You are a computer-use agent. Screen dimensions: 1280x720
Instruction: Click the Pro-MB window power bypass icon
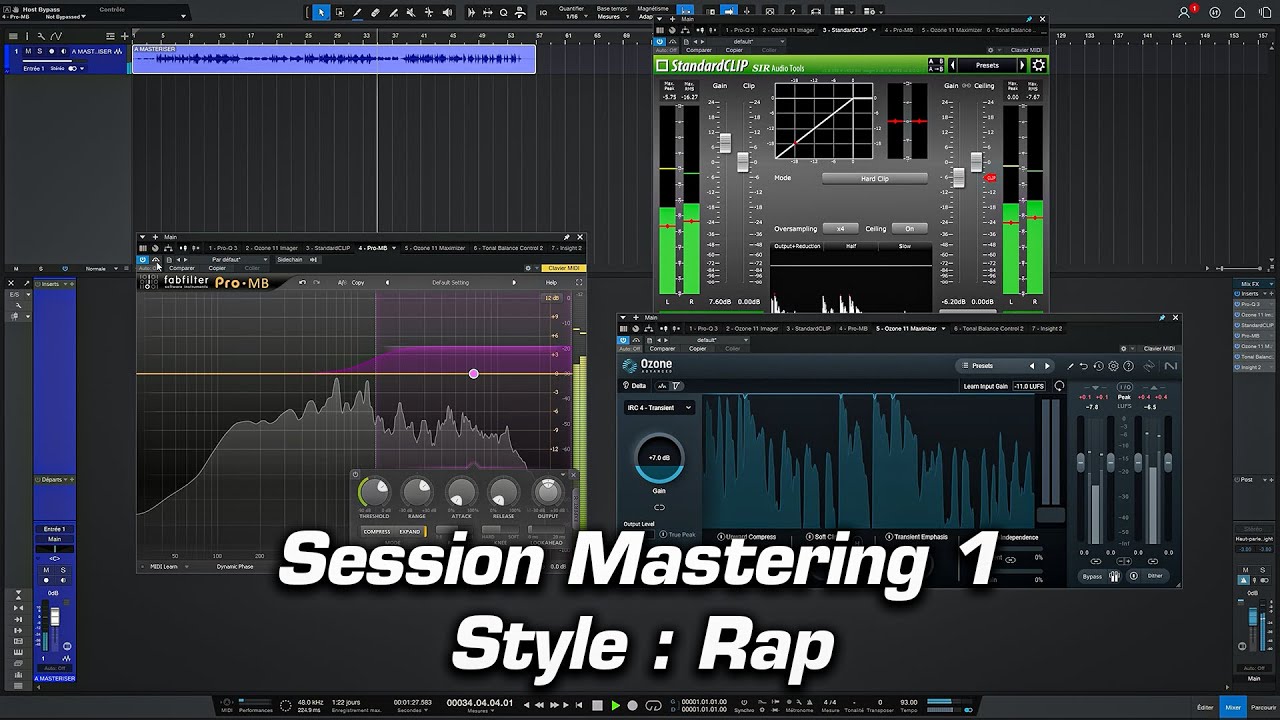(x=143, y=260)
